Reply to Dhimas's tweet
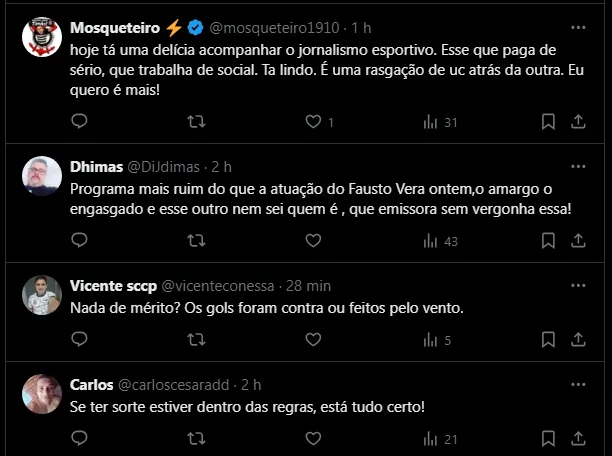This screenshot has width=612, height=456. coord(80,240)
